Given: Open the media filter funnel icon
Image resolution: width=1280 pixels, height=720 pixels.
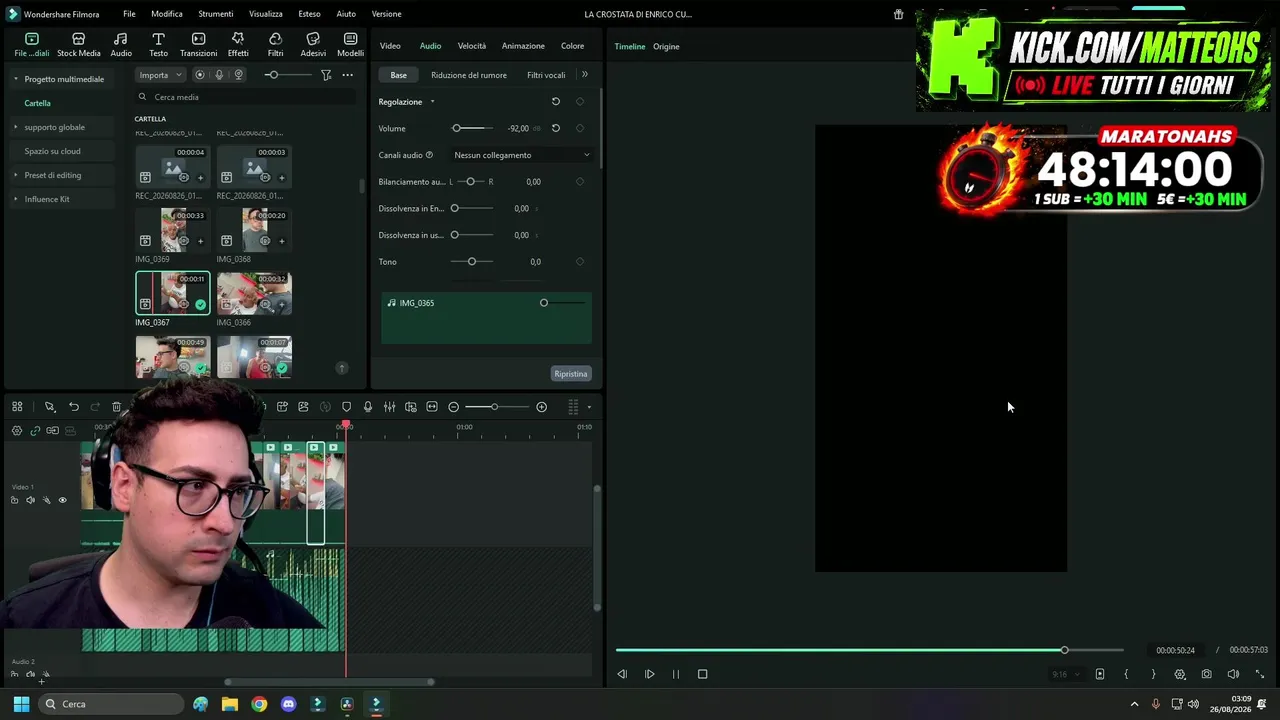Looking at the screenshot, I should point(326,75).
